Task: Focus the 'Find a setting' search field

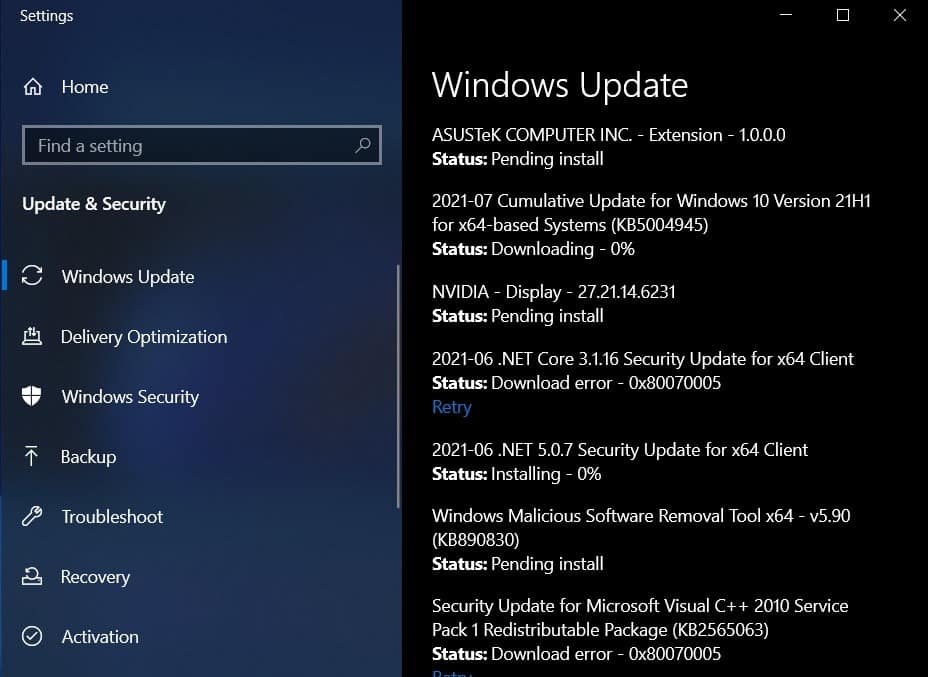Action: click(190, 146)
